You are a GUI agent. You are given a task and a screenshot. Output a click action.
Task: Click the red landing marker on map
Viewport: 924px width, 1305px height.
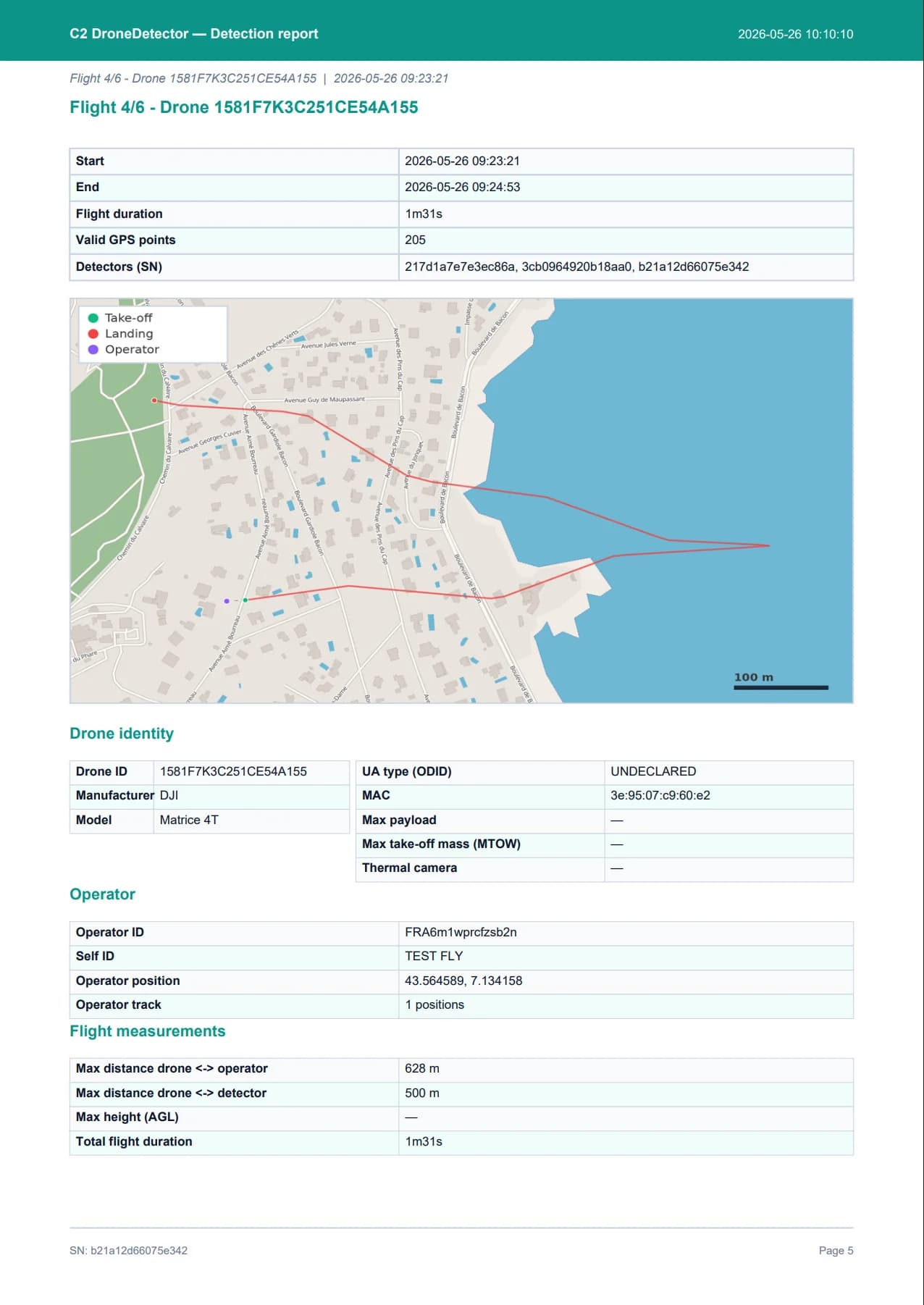(154, 400)
